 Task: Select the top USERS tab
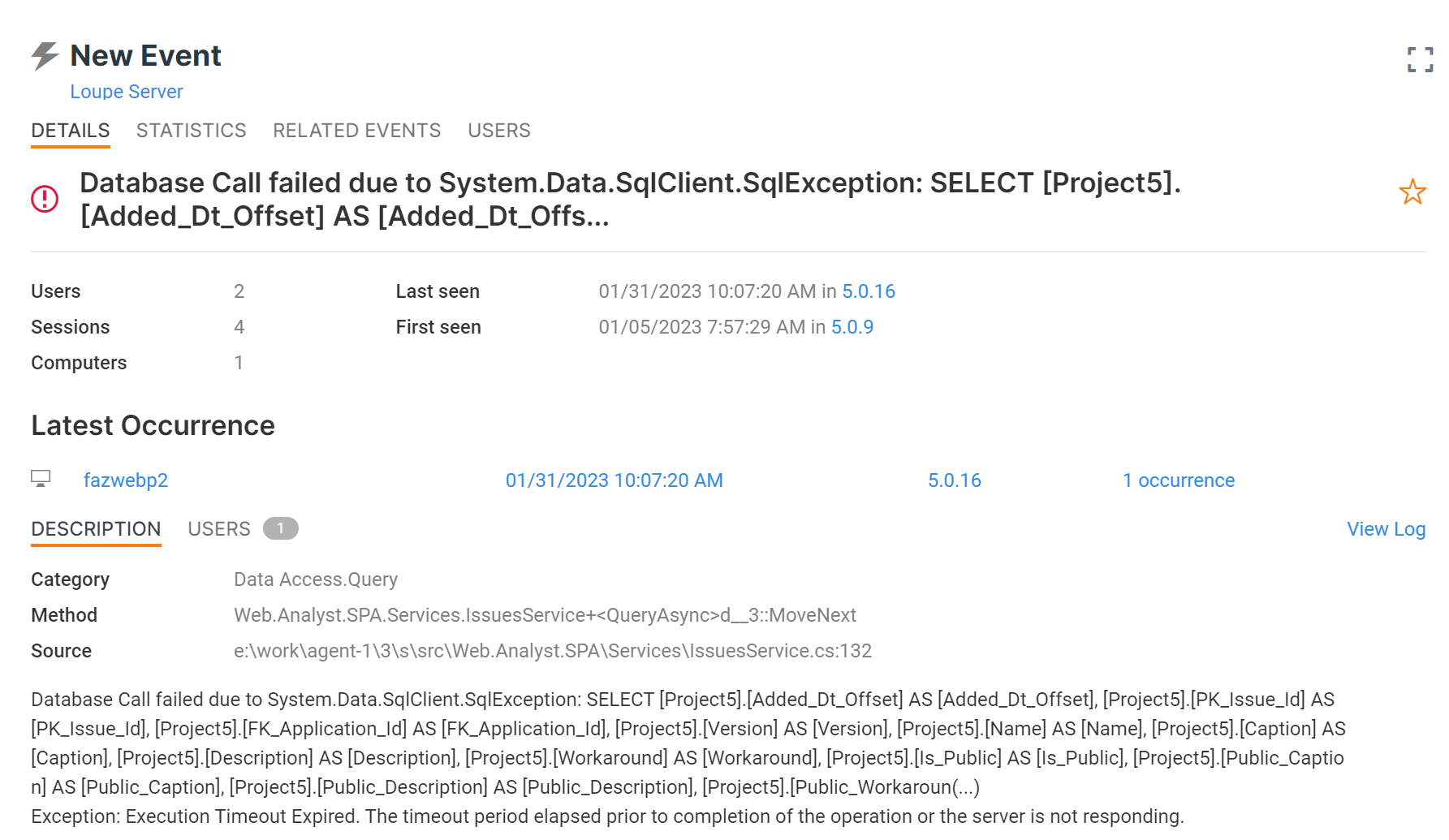click(x=498, y=131)
